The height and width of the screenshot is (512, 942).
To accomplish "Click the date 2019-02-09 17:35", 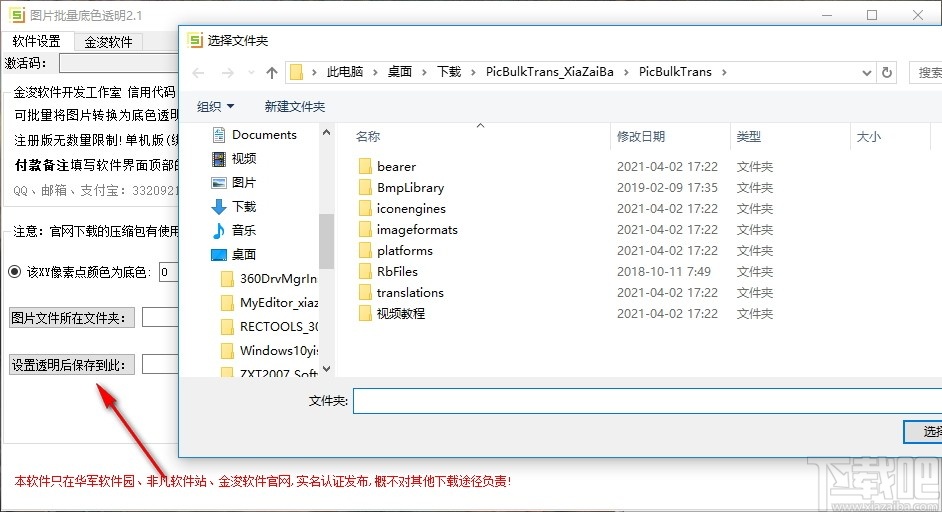I will [667, 187].
